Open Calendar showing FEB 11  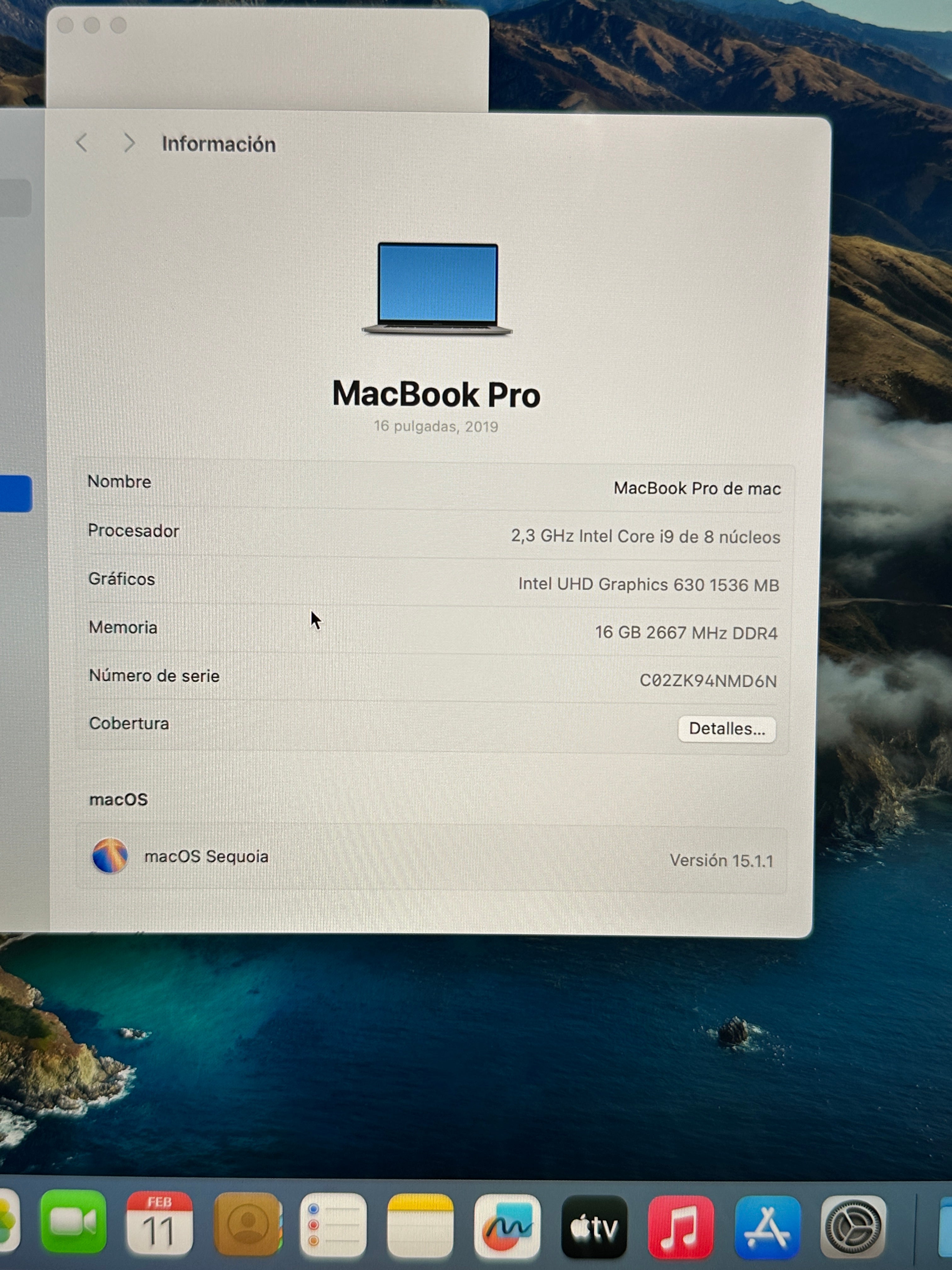[159, 1223]
